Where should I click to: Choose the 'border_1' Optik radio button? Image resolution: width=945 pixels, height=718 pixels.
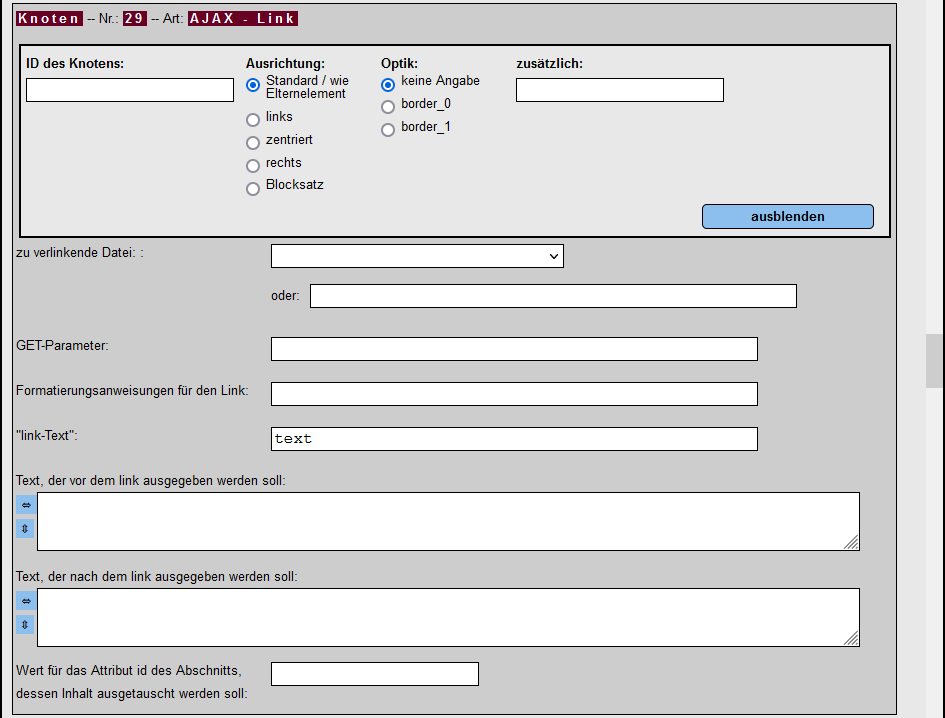388,130
